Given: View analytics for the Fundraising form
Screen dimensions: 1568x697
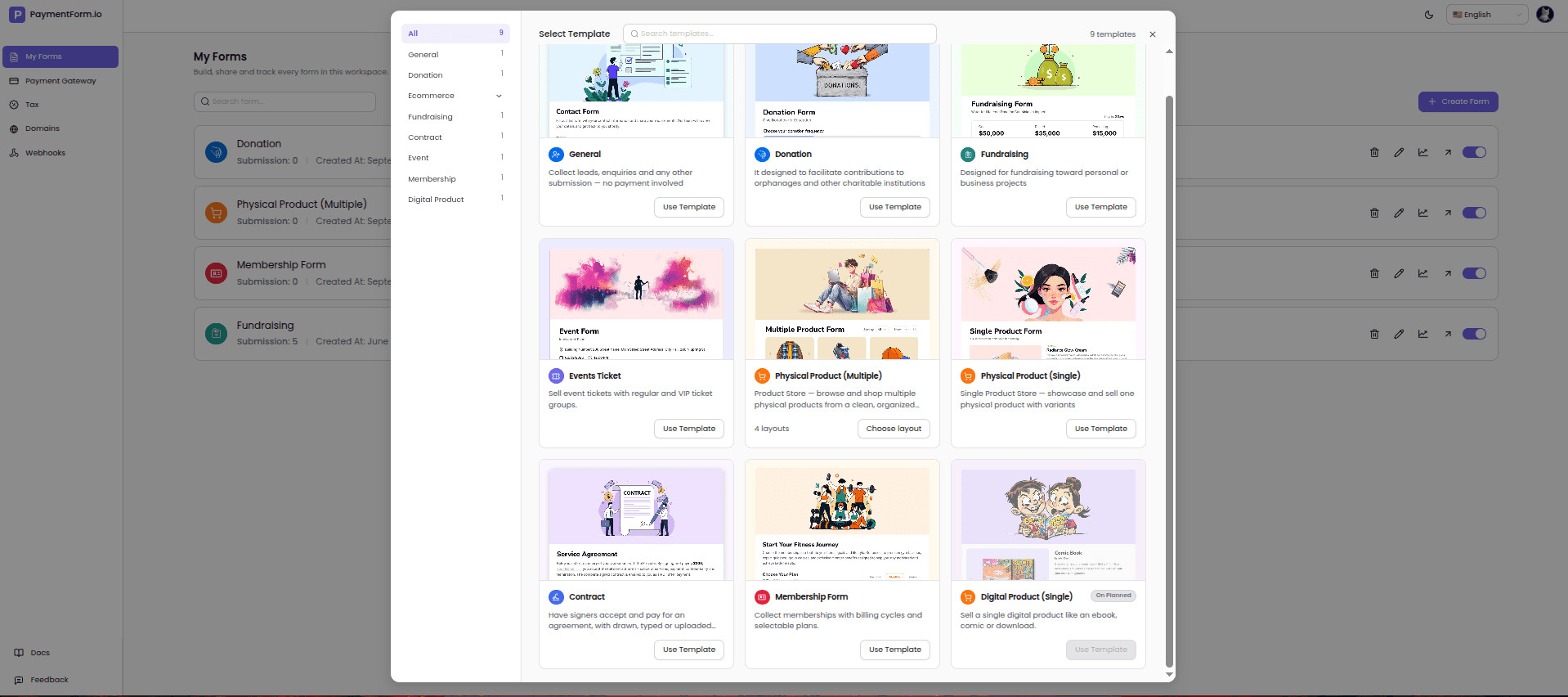Looking at the screenshot, I should tap(1423, 334).
